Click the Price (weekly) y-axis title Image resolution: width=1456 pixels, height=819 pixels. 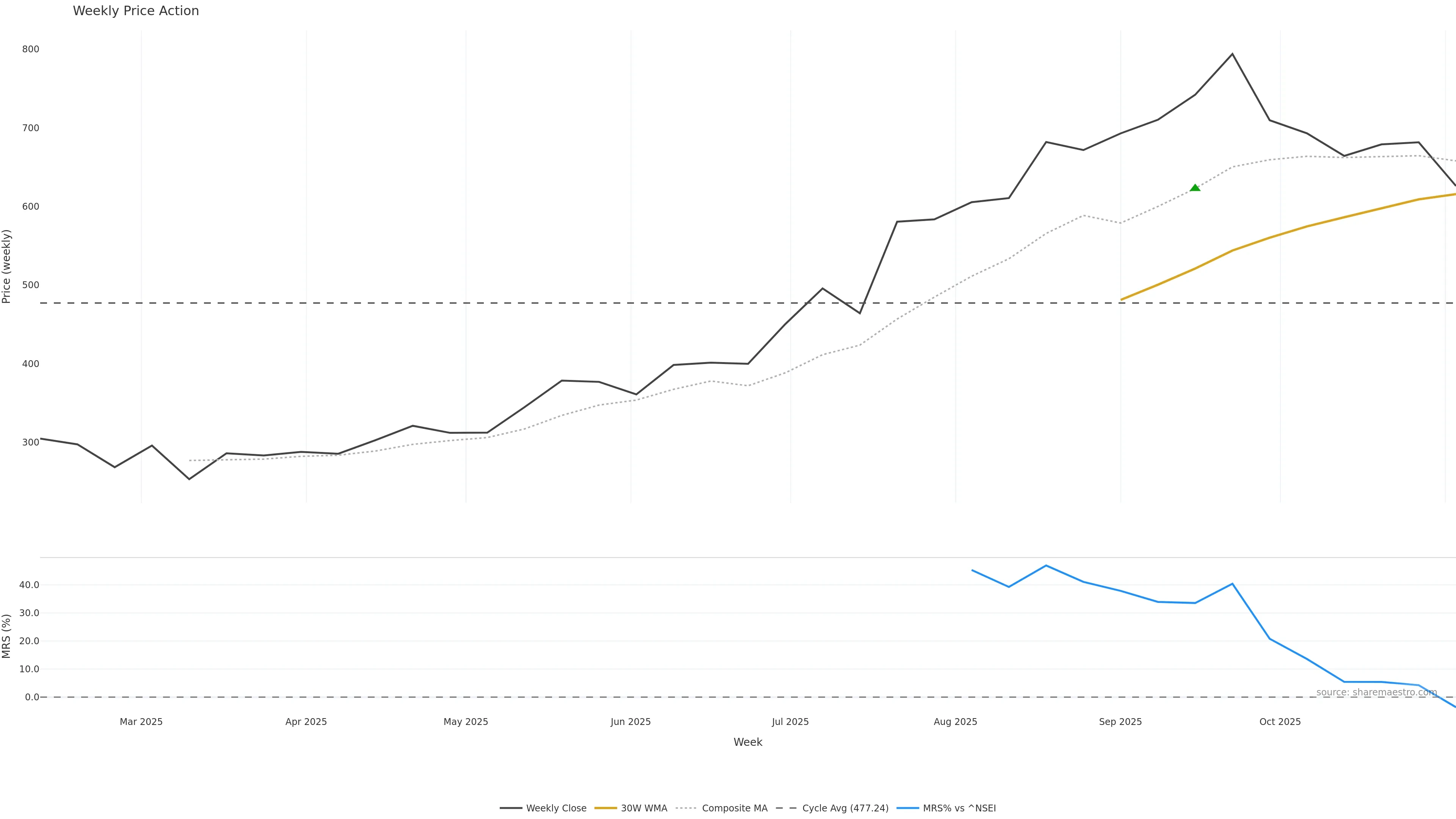[7, 266]
